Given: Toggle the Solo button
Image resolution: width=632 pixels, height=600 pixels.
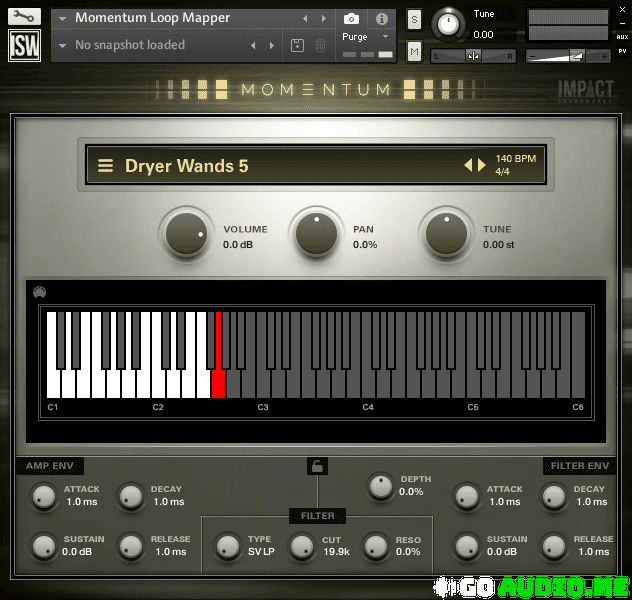Looking at the screenshot, I should click(415, 20).
